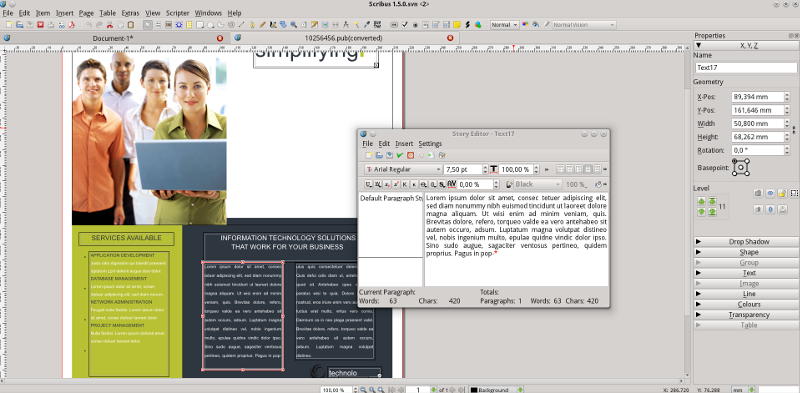Click the red Close document toolbar icon
The width and height of the screenshot is (800, 393).
(40, 24)
